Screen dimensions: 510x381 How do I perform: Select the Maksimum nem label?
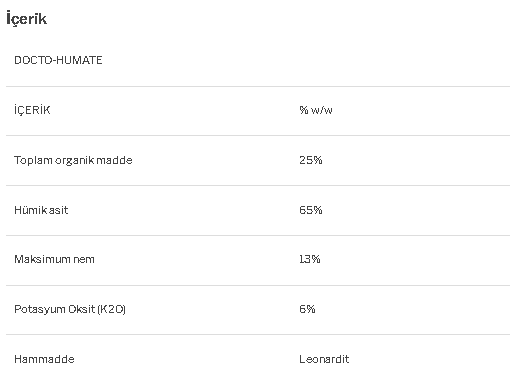[x=54, y=259]
